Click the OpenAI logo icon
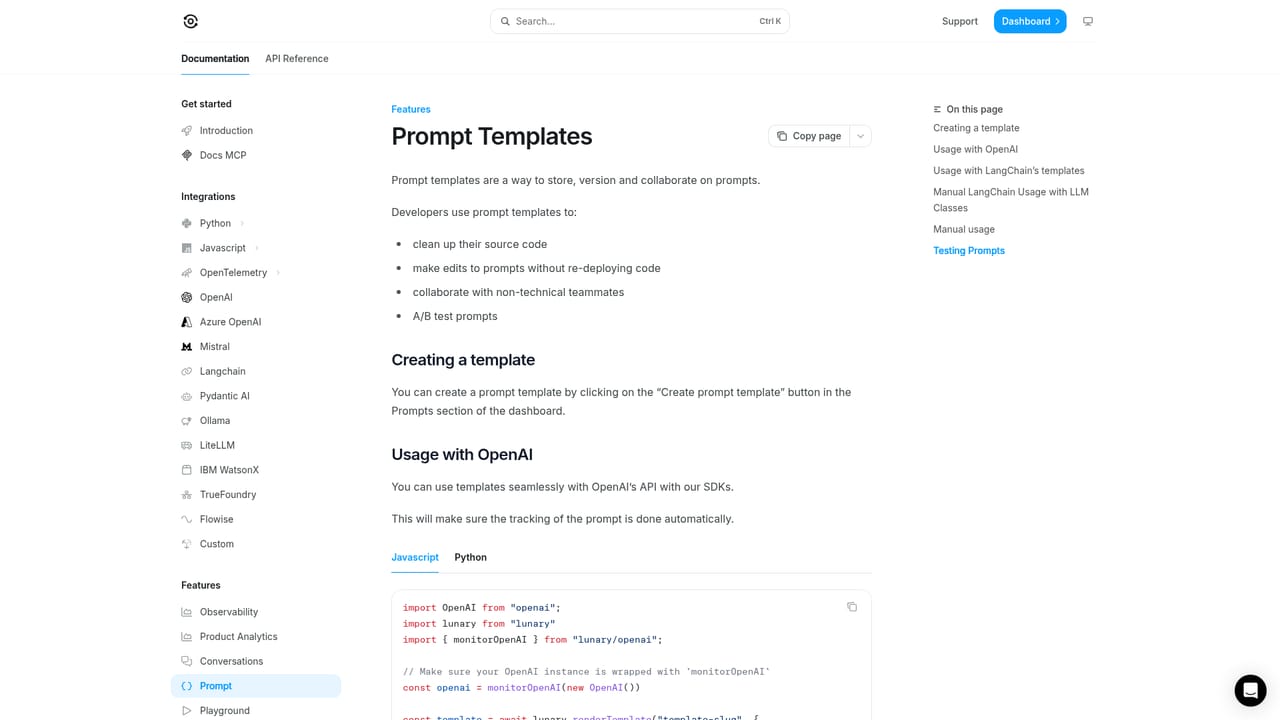 coord(187,297)
